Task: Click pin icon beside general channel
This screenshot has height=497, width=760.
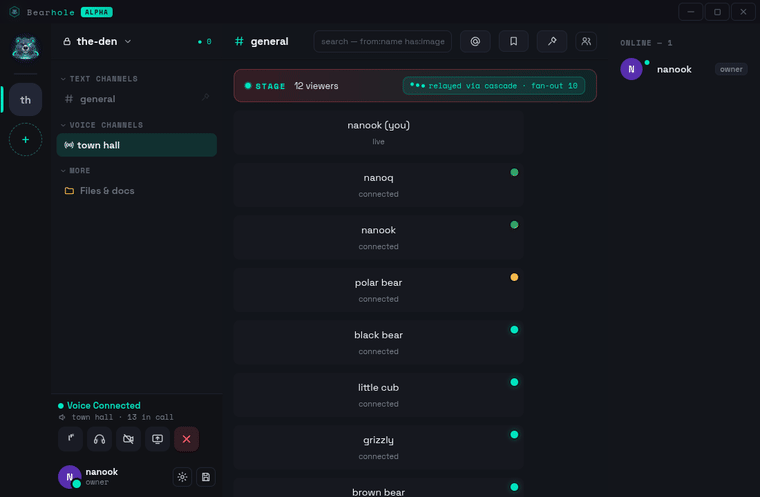Action: [x=206, y=97]
